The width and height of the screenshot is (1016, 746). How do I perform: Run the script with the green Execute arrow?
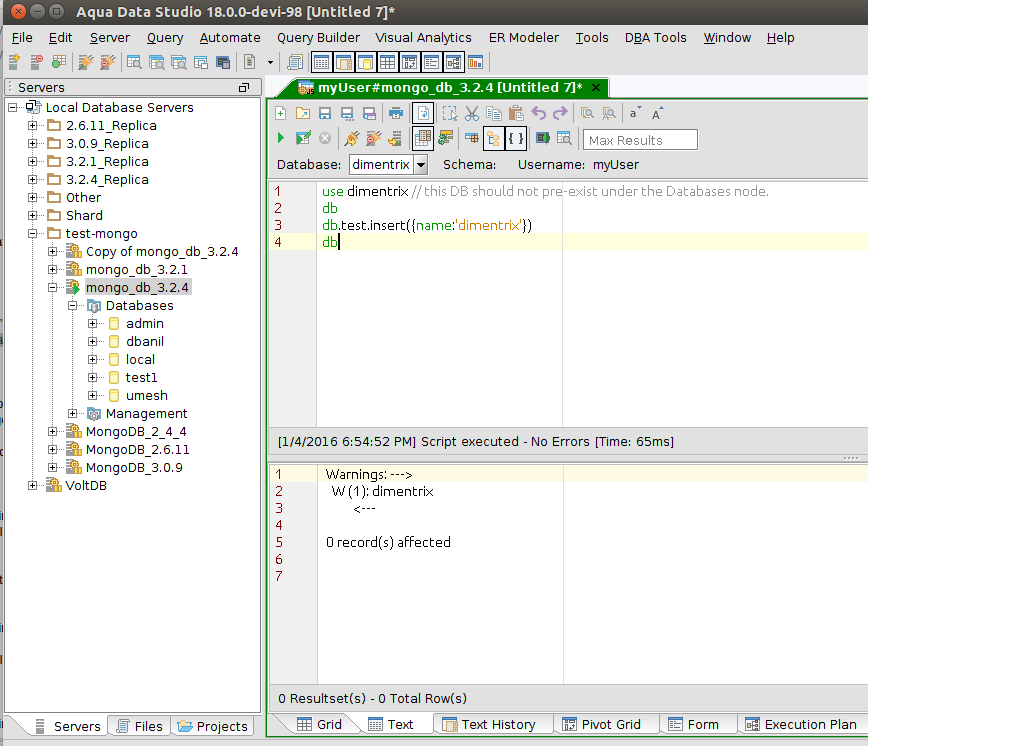point(281,137)
